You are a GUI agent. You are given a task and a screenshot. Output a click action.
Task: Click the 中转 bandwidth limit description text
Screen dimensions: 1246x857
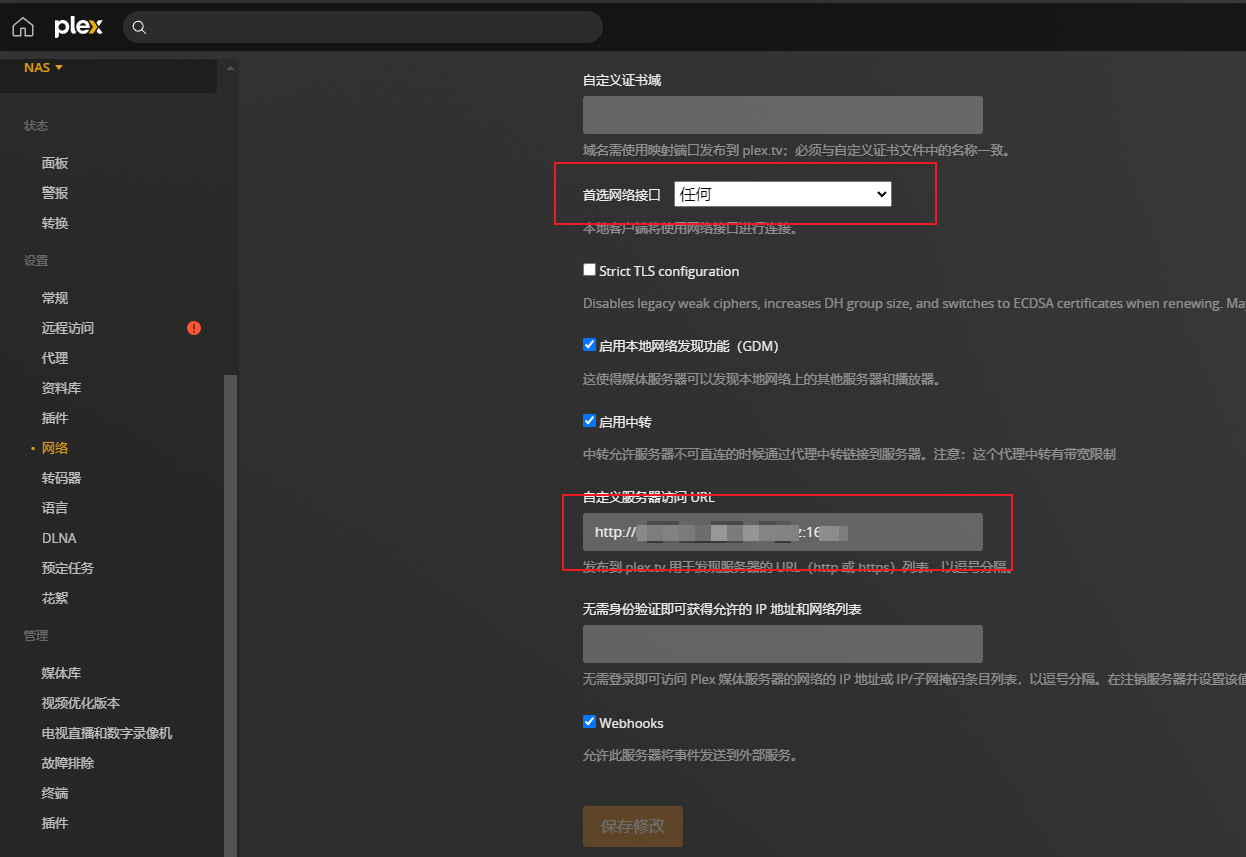pos(849,454)
